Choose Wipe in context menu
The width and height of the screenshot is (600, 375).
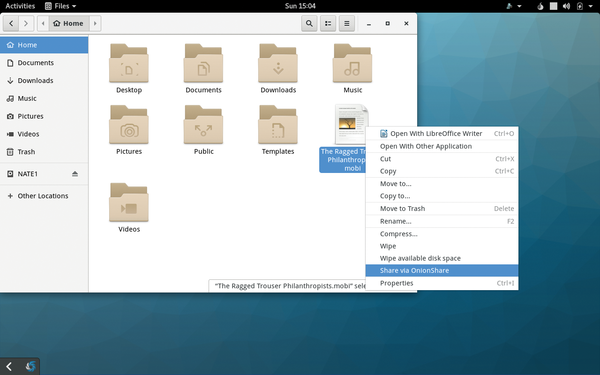[442, 246]
